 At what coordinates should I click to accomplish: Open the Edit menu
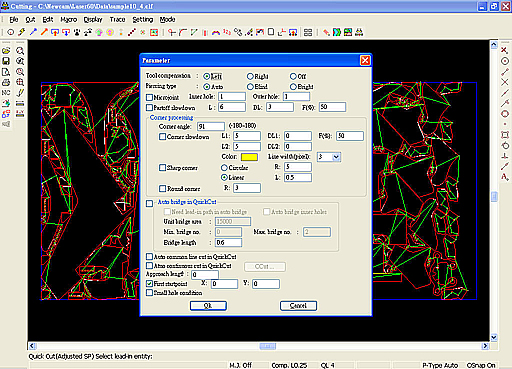tap(48, 20)
